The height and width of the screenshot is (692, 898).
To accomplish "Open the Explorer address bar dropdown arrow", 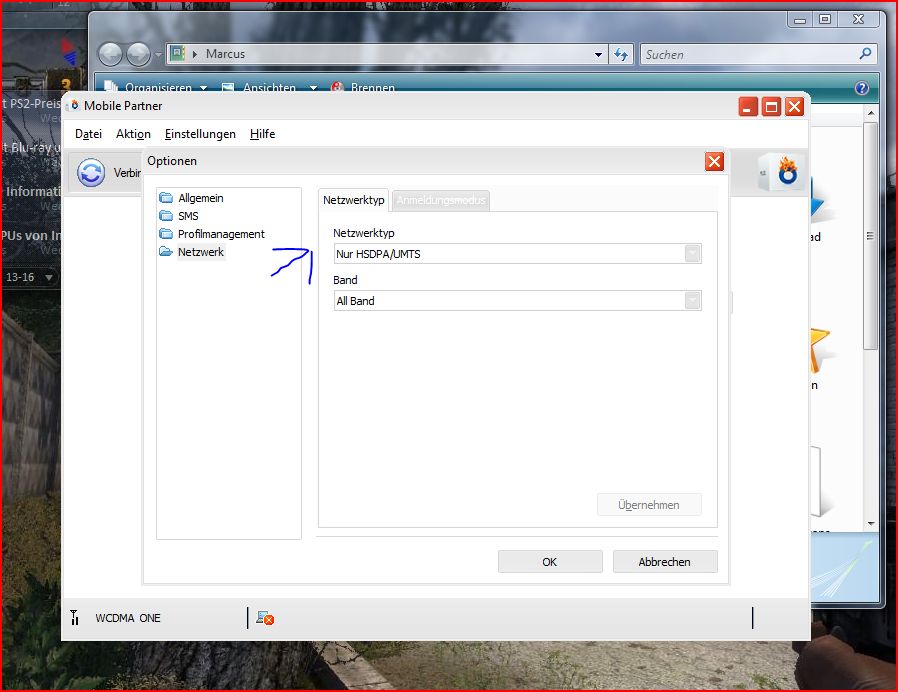I will [598, 55].
